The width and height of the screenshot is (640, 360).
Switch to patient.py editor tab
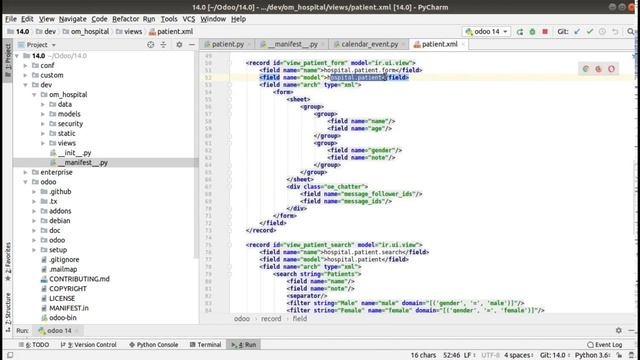point(227,44)
